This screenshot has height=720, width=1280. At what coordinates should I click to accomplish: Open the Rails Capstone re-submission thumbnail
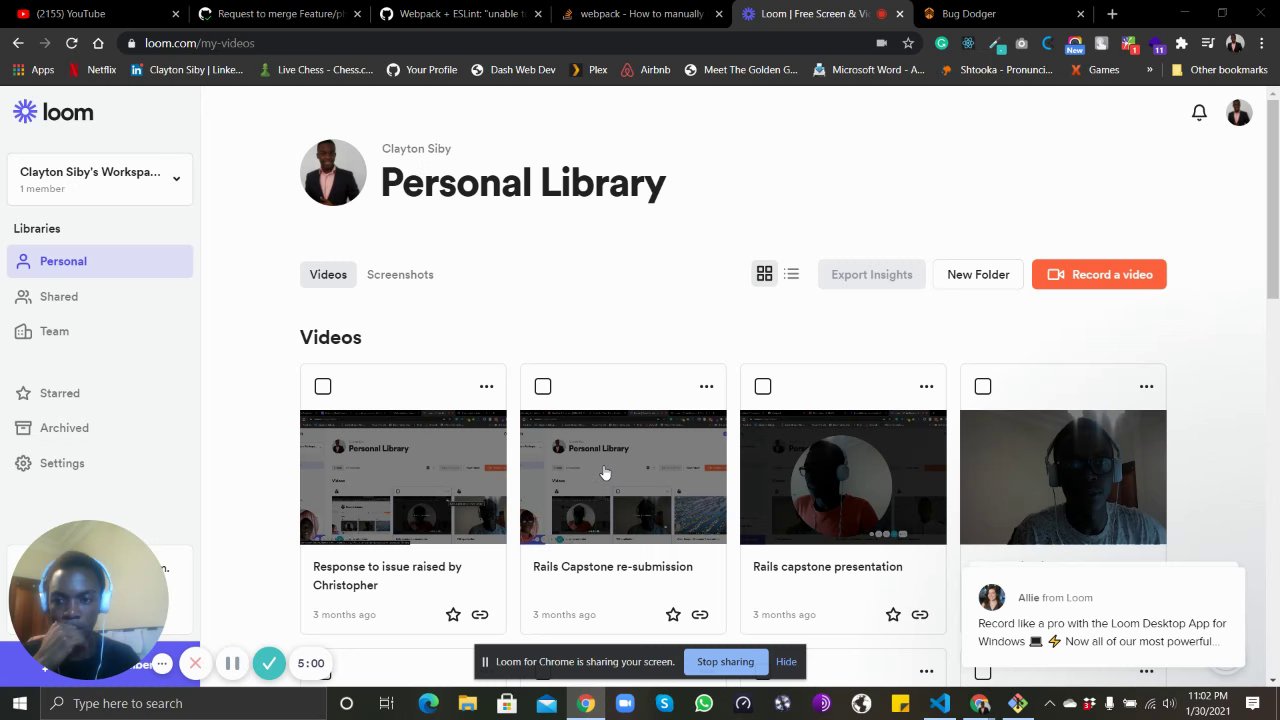point(623,477)
